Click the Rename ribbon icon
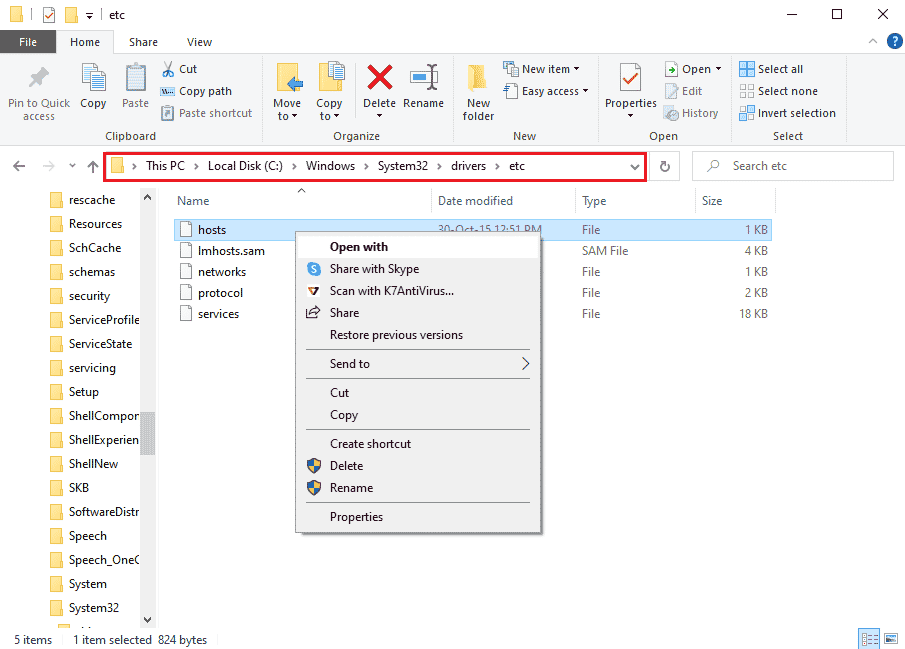The image size is (905, 649). (424, 78)
